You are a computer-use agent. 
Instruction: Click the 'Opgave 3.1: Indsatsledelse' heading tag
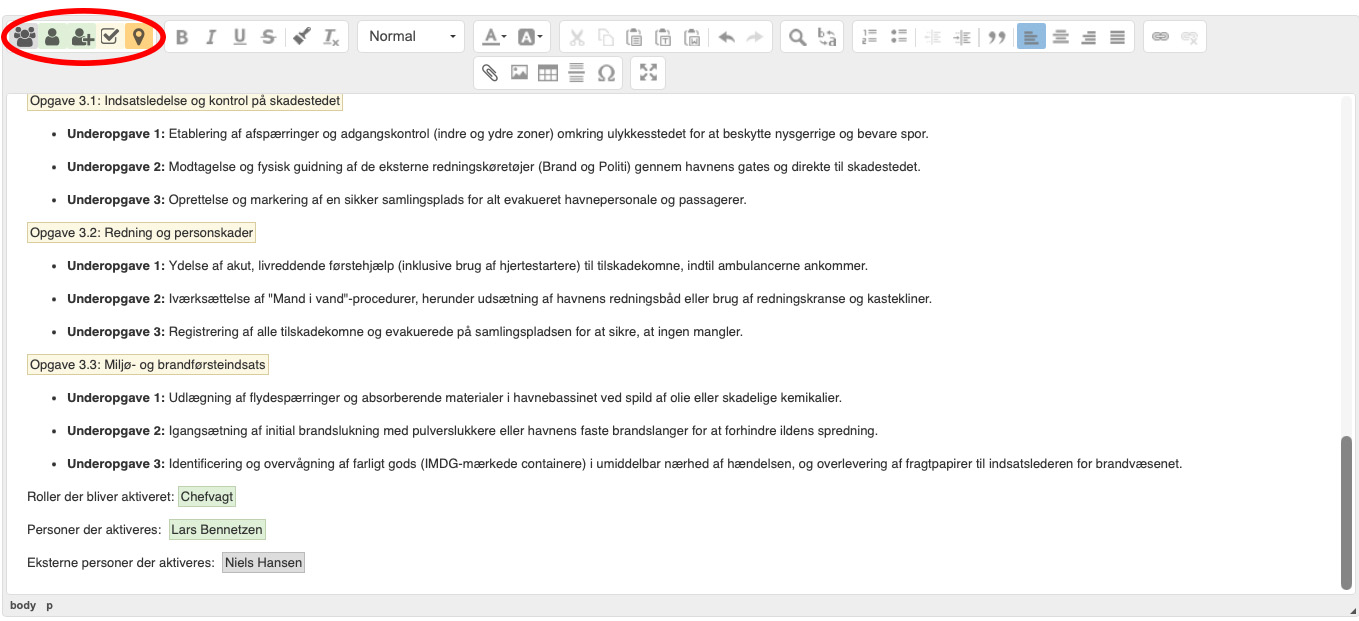pos(185,101)
